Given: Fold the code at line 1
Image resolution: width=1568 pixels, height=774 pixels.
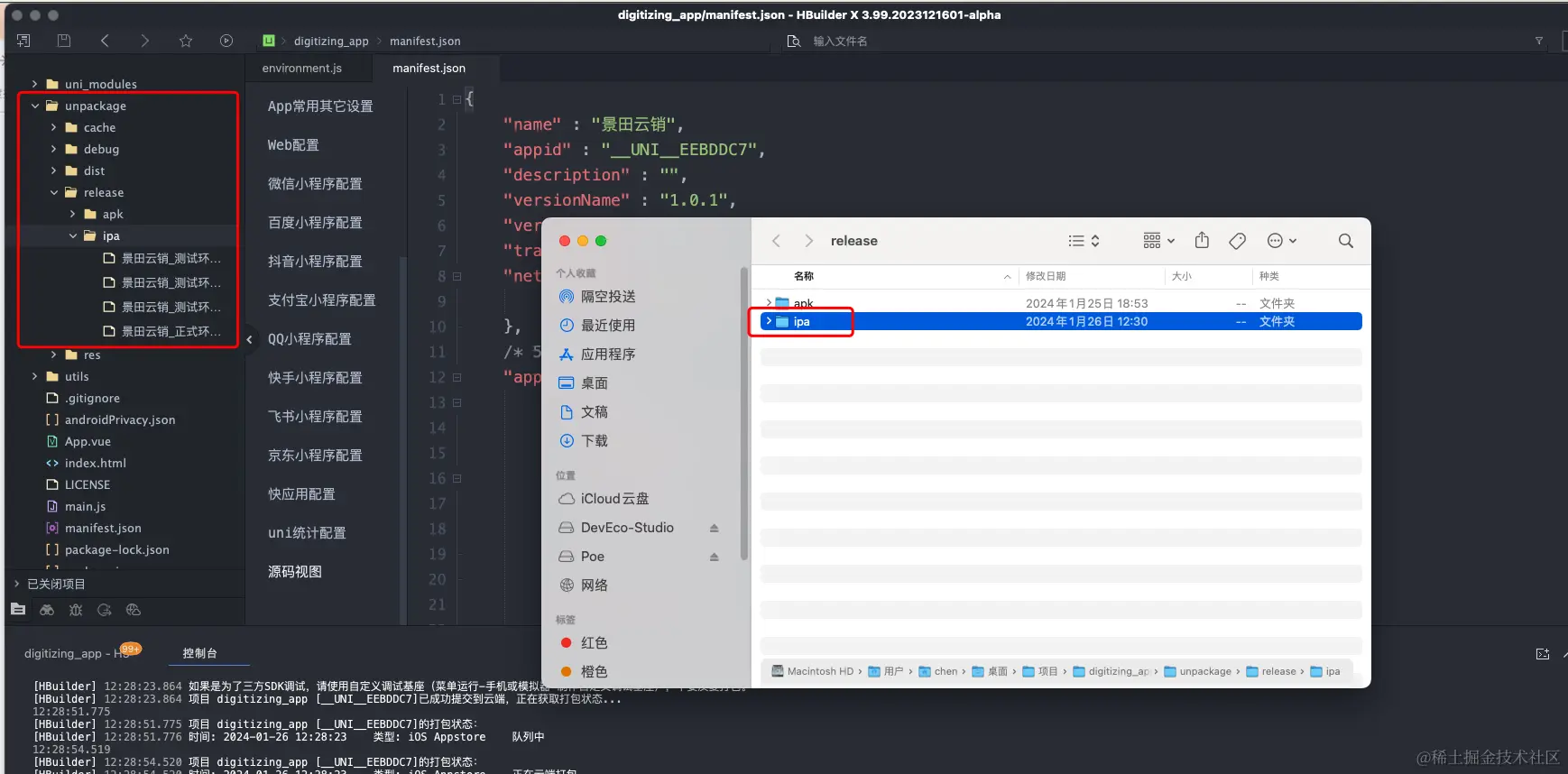Looking at the screenshot, I should coord(457,99).
